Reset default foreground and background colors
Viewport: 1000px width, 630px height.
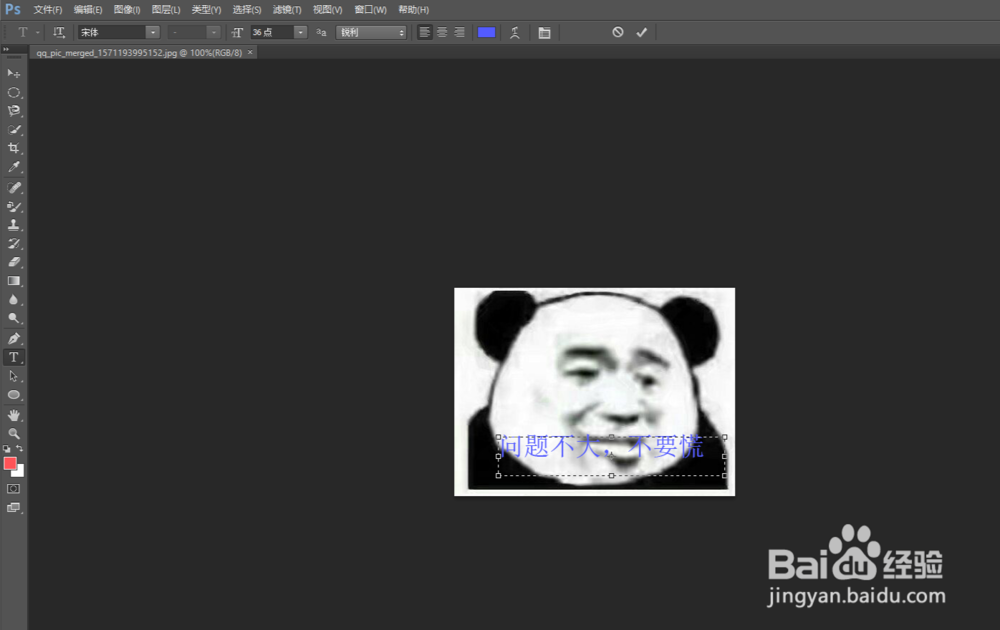6,448
